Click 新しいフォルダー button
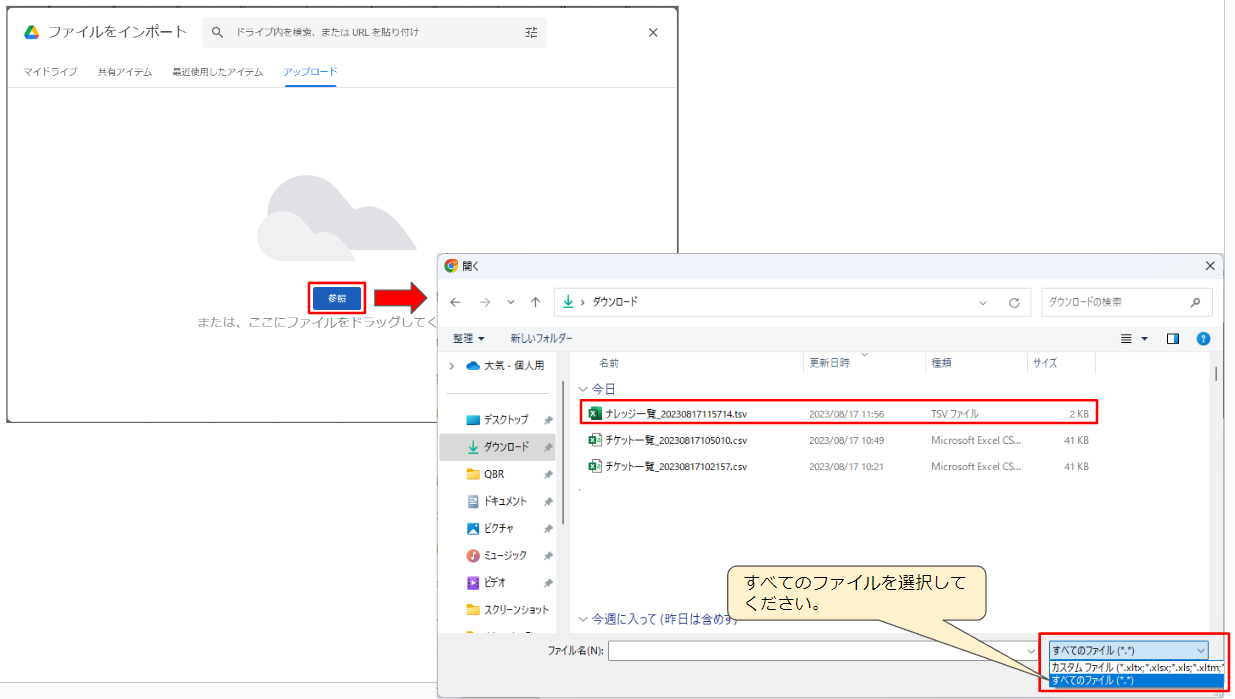 pyautogui.click(x=541, y=339)
